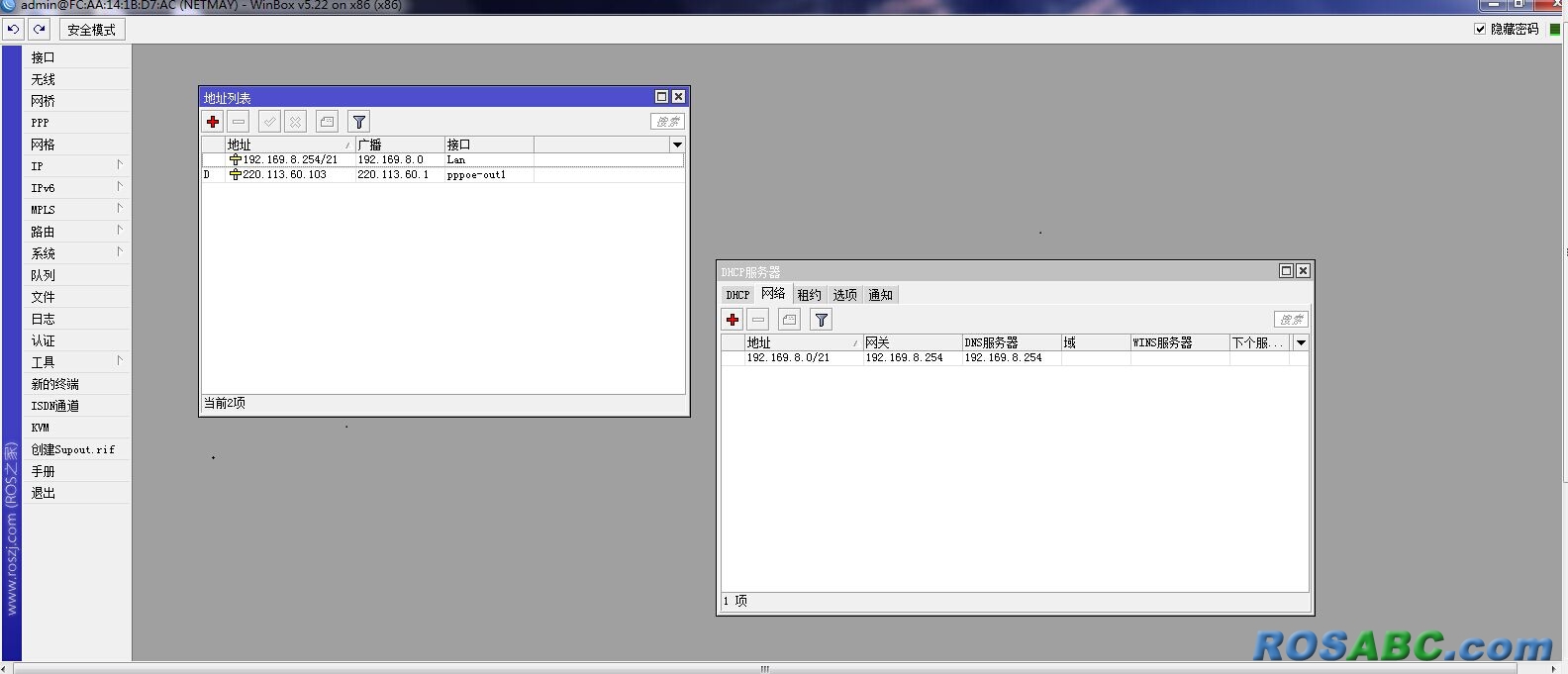This screenshot has width=1568, height=674.
Task: Open filter funnel in 地址列表 window
Action: tap(359, 122)
